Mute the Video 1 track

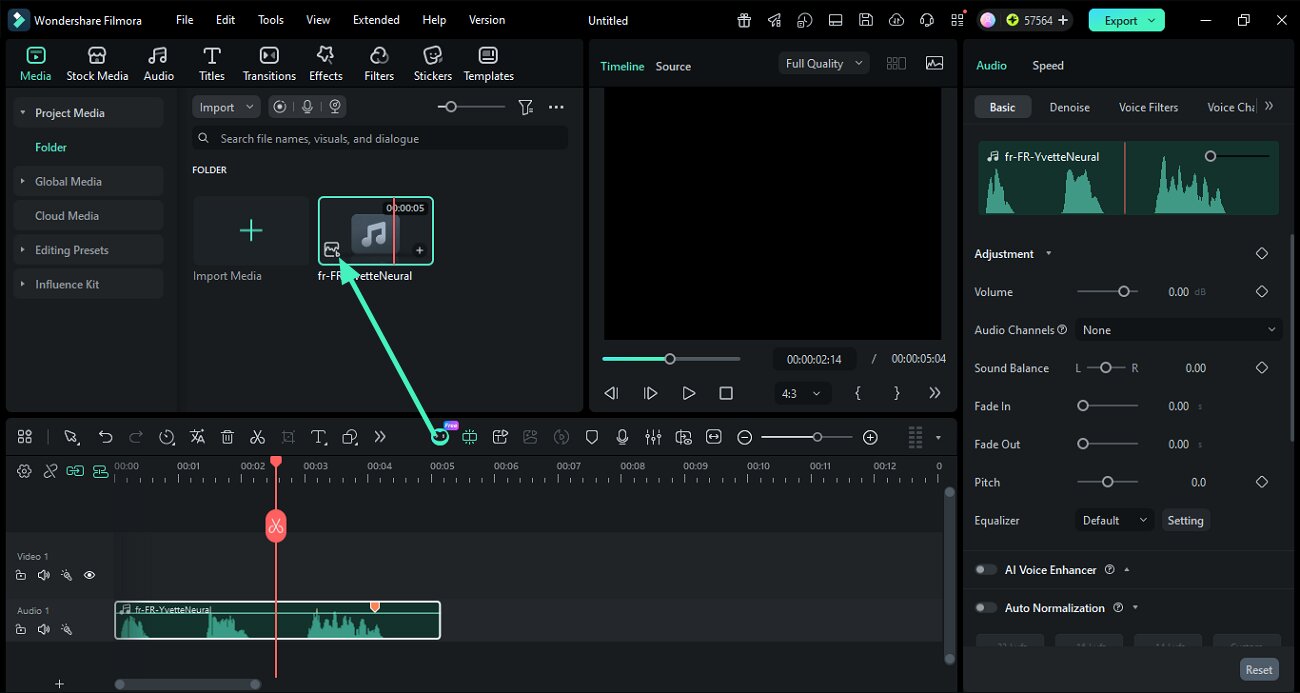(43, 575)
